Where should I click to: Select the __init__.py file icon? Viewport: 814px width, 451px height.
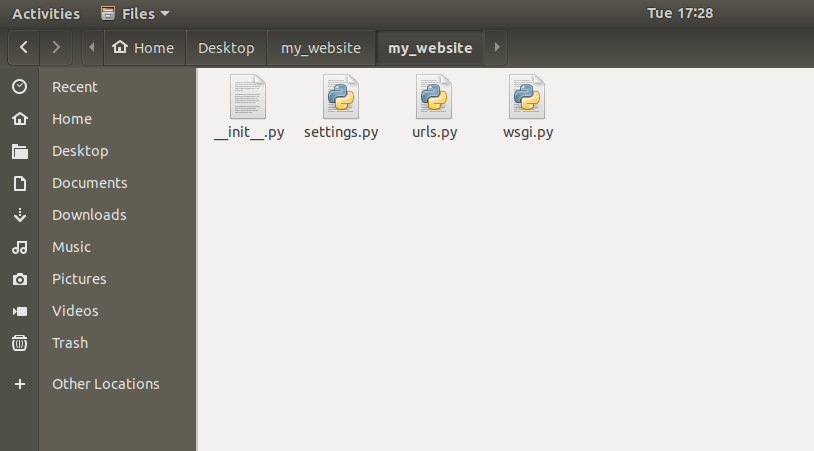[248, 97]
